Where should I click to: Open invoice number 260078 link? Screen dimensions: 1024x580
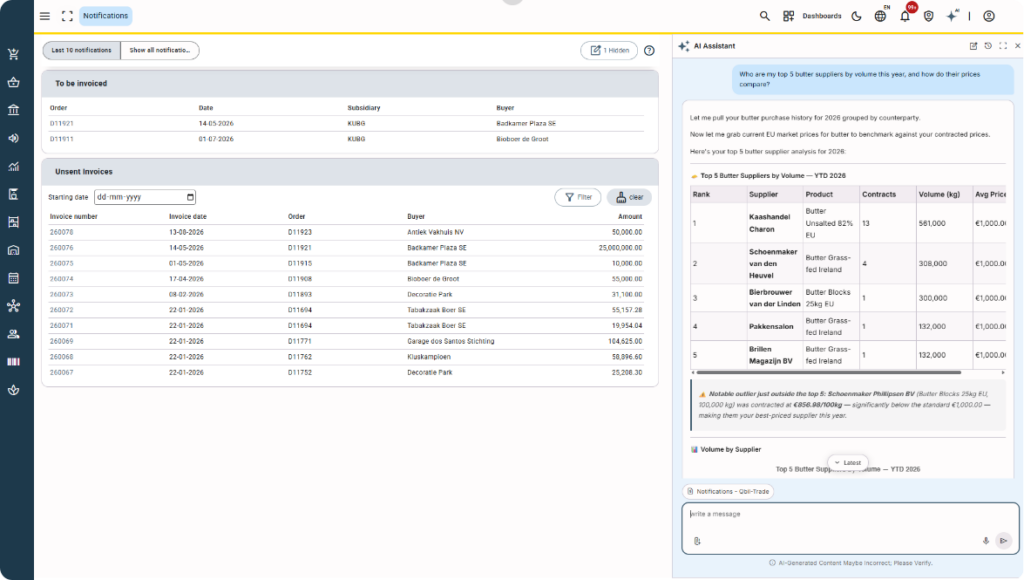point(61,232)
